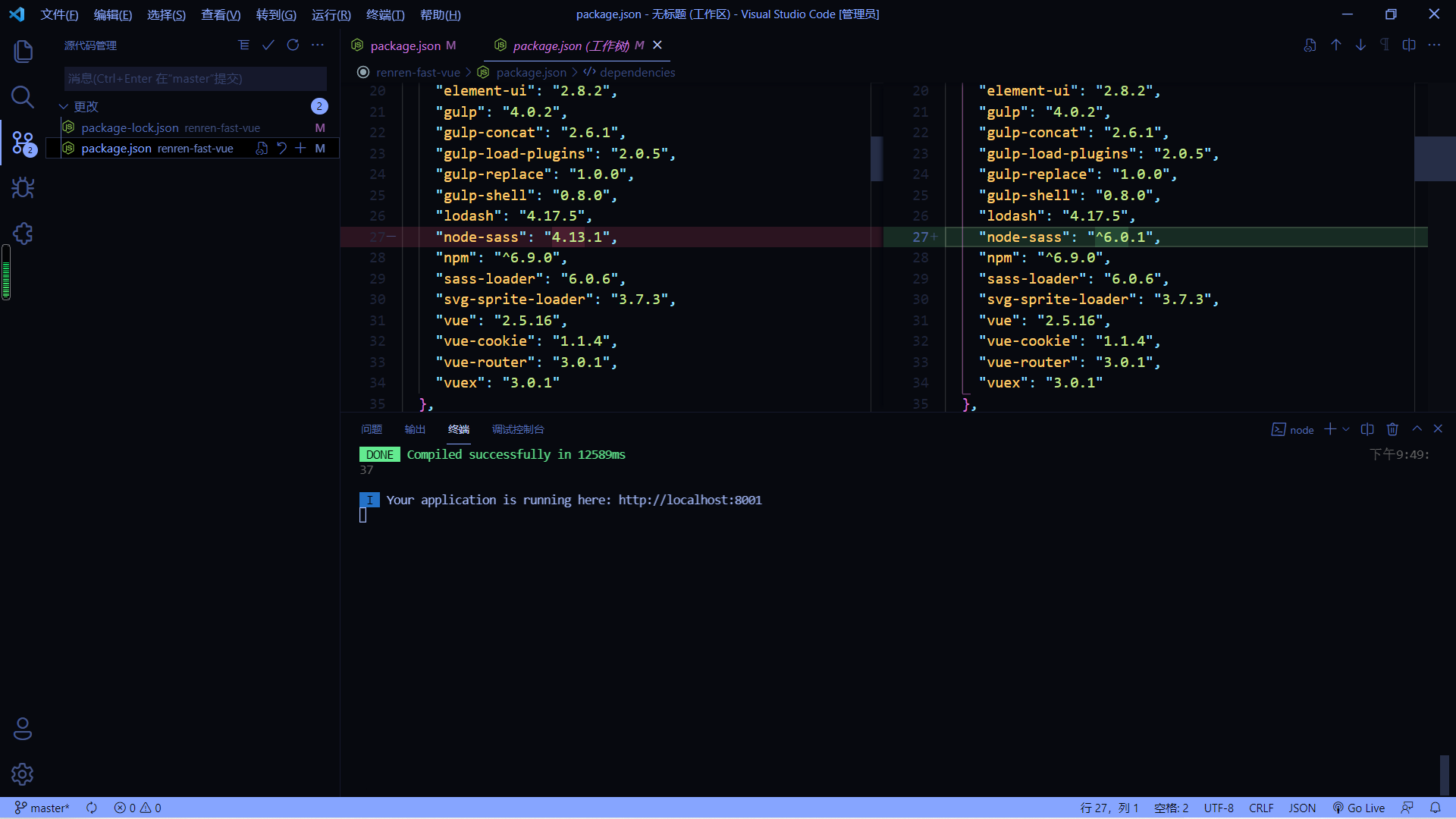Go to next change arrow
This screenshot has height=819, width=1456.
[1361, 45]
